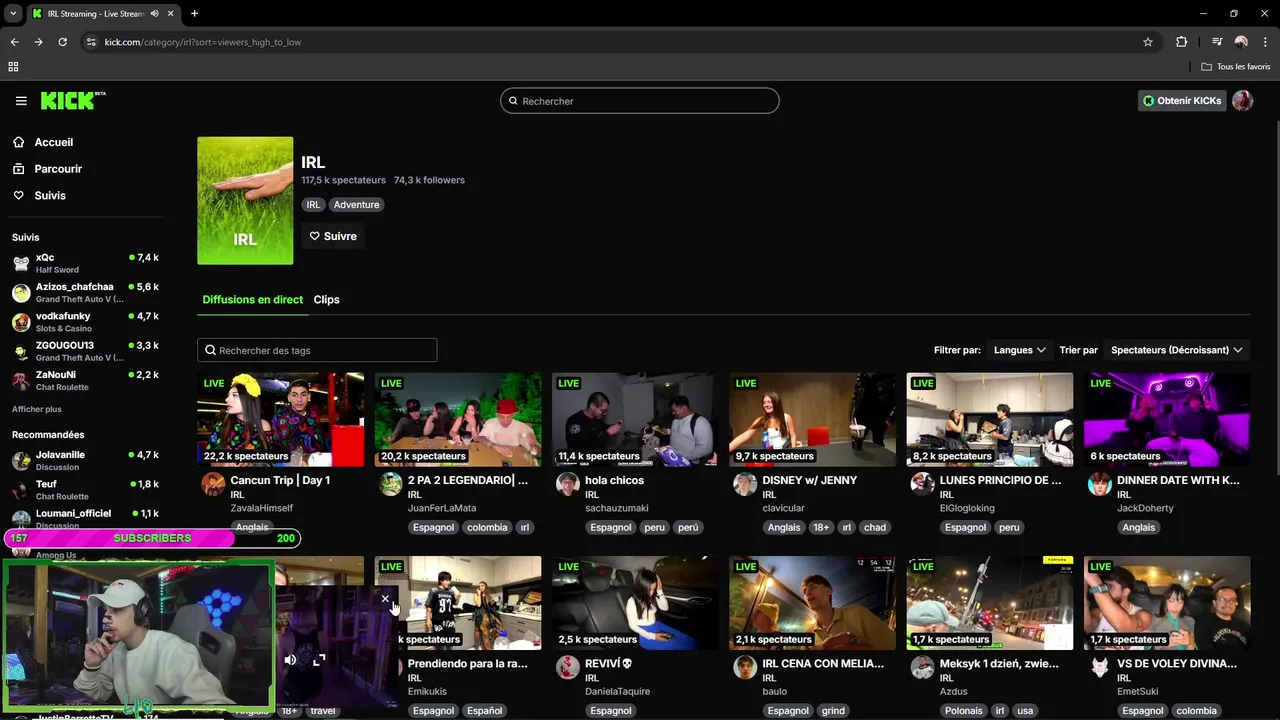Click baulo channel avatar

pyautogui.click(x=745, y=668)
